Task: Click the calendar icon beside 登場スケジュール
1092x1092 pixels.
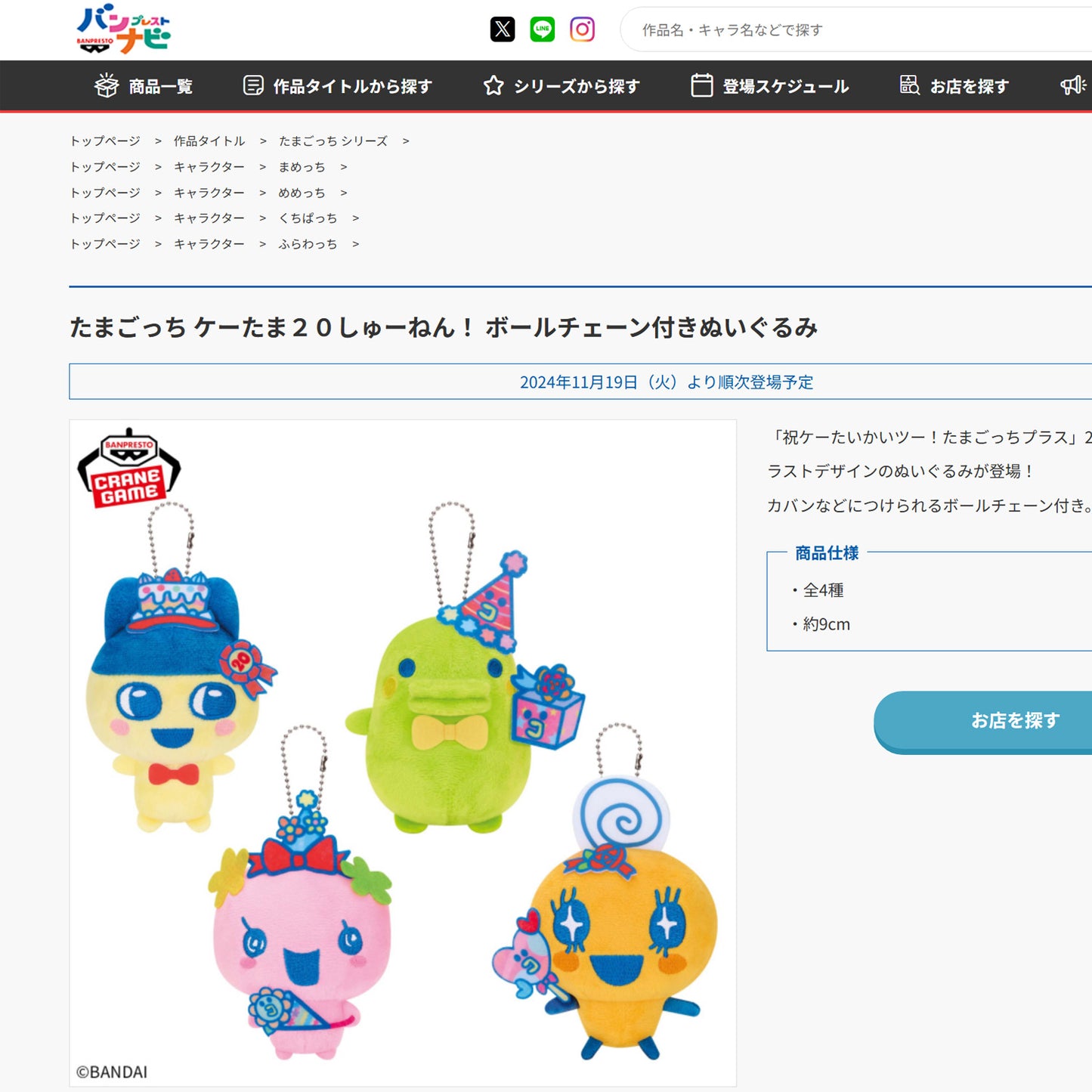Action: [701, 86]
